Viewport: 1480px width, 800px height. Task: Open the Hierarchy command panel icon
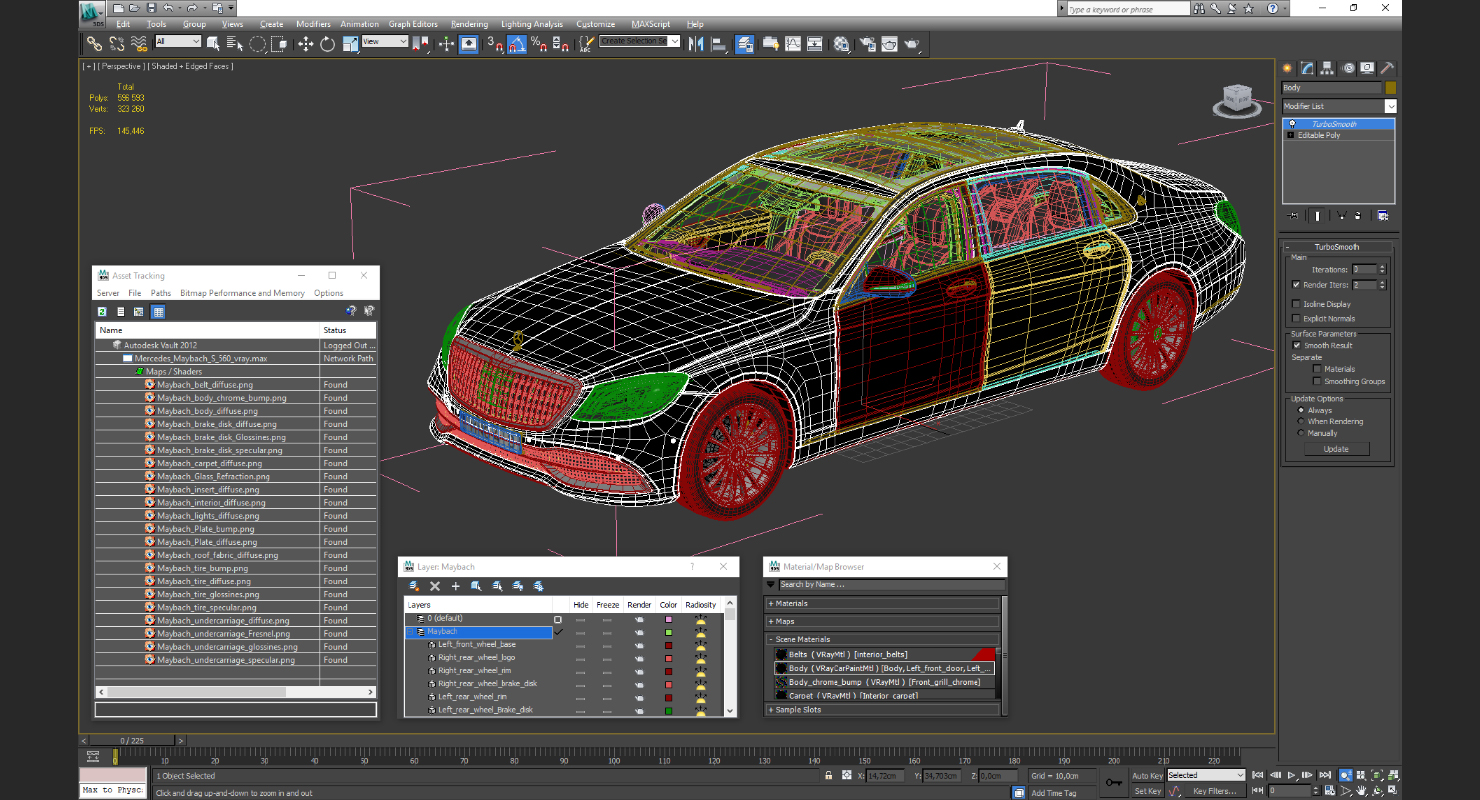pyautogui.click(x=1327, y=68)
